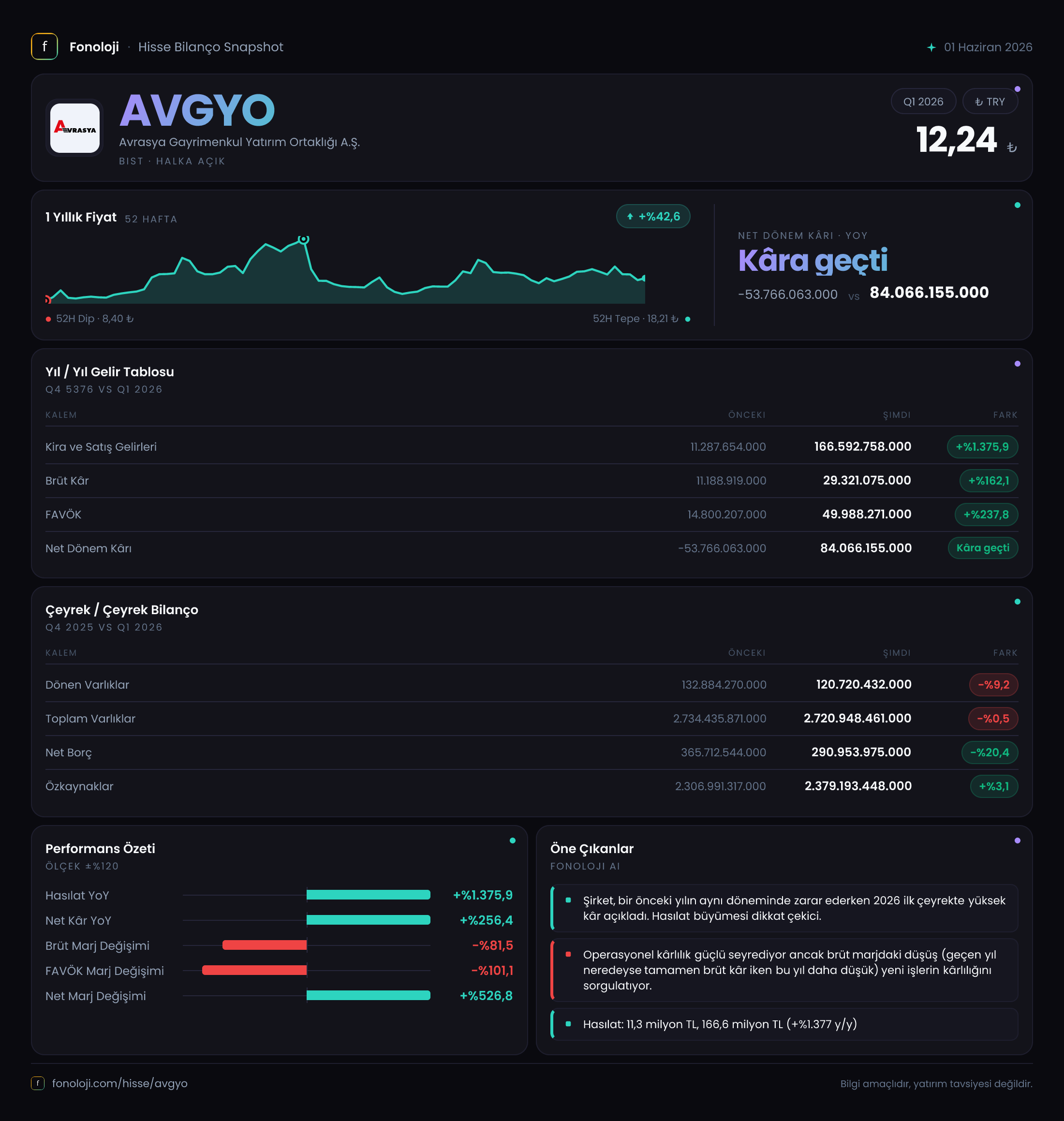Click the Net Kâr YoY performance bar

click(x=368, y=920)
